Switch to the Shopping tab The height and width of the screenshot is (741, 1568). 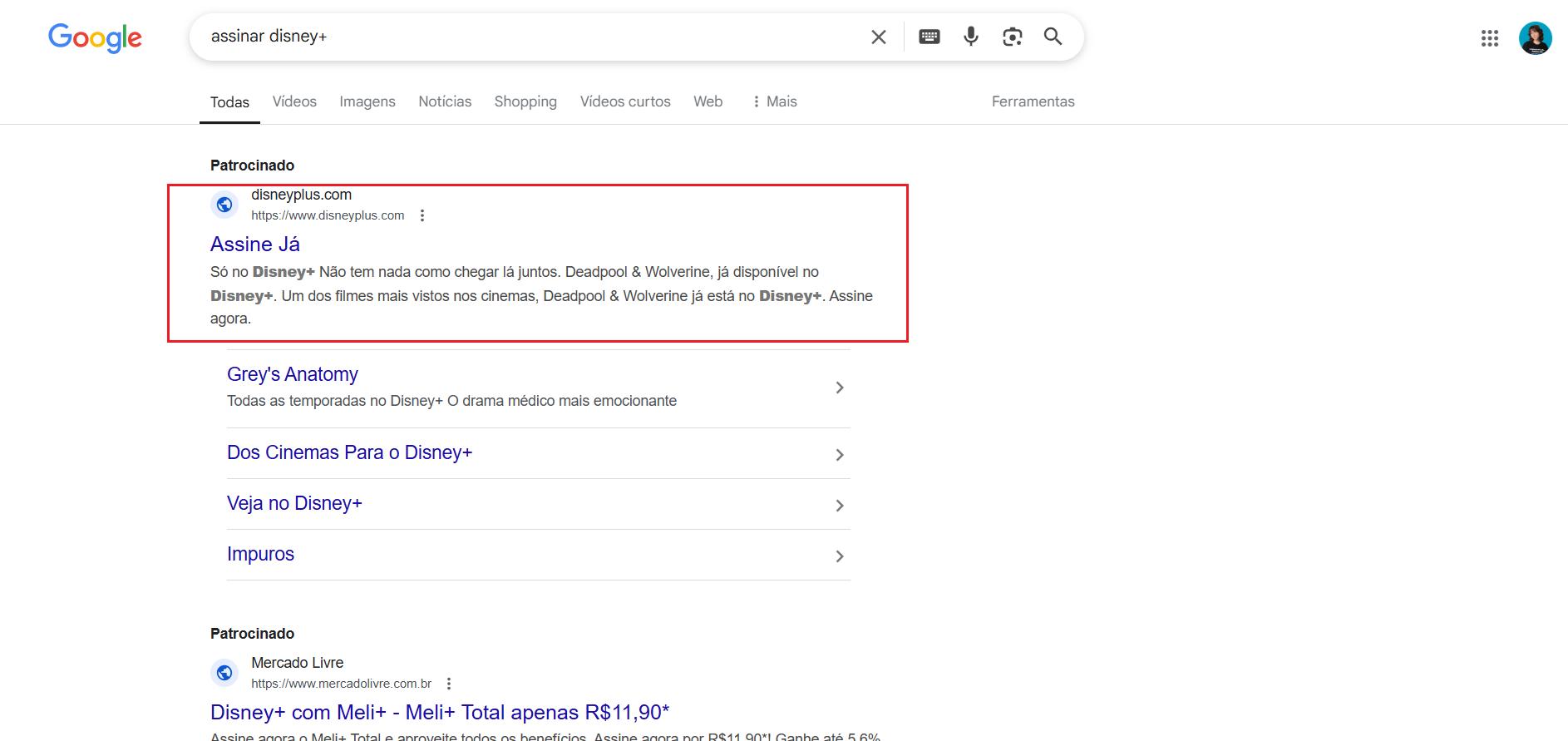tap(525, 101)
